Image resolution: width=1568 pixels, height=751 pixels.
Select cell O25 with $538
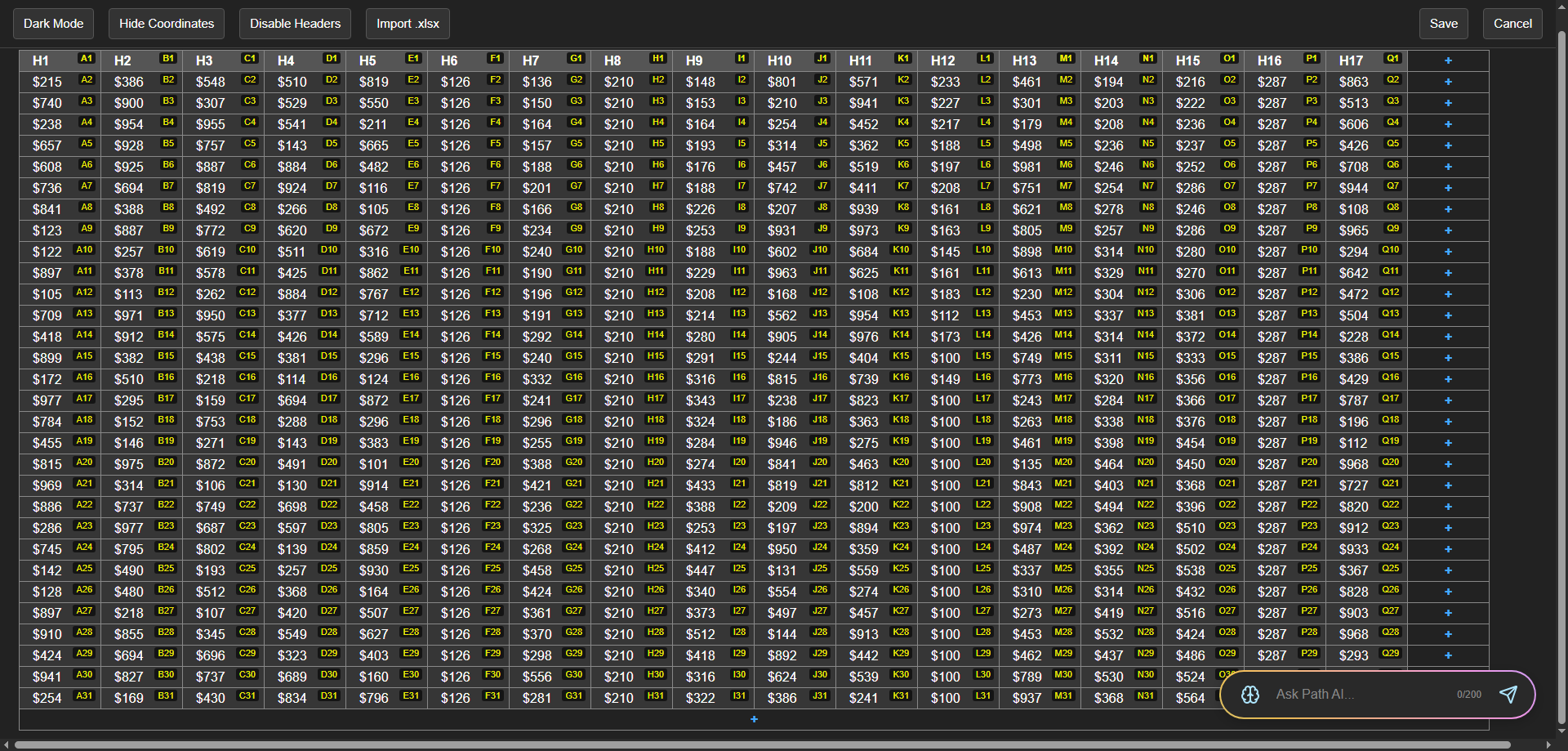pos(1203,570)
